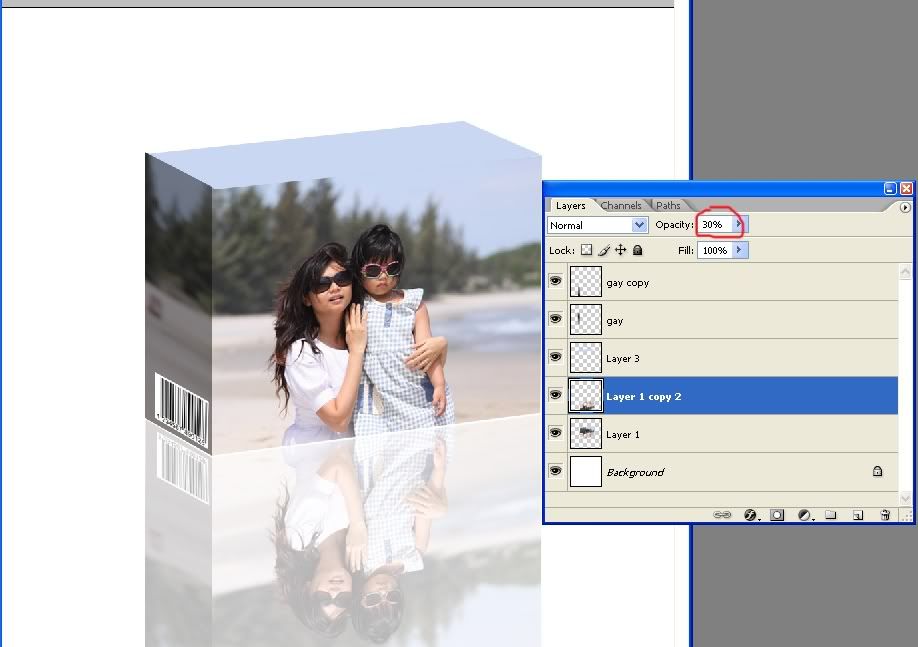Open the Layers panel options menu
The width and height of the screenshot is (918, 647).
click(x=905, y=207)
